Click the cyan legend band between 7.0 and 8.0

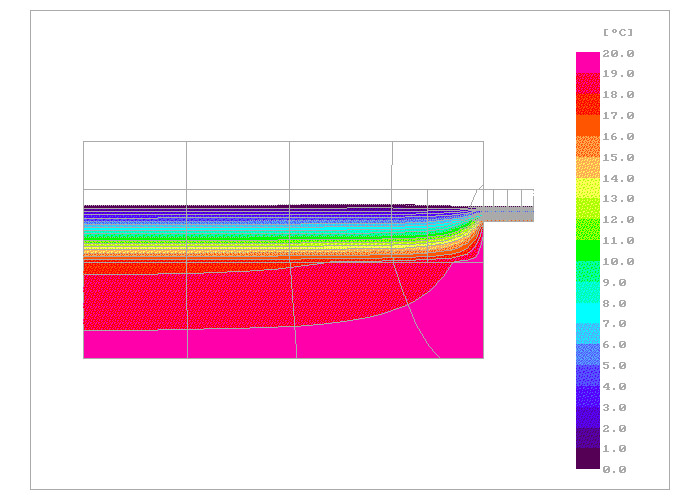click(588, 313)
